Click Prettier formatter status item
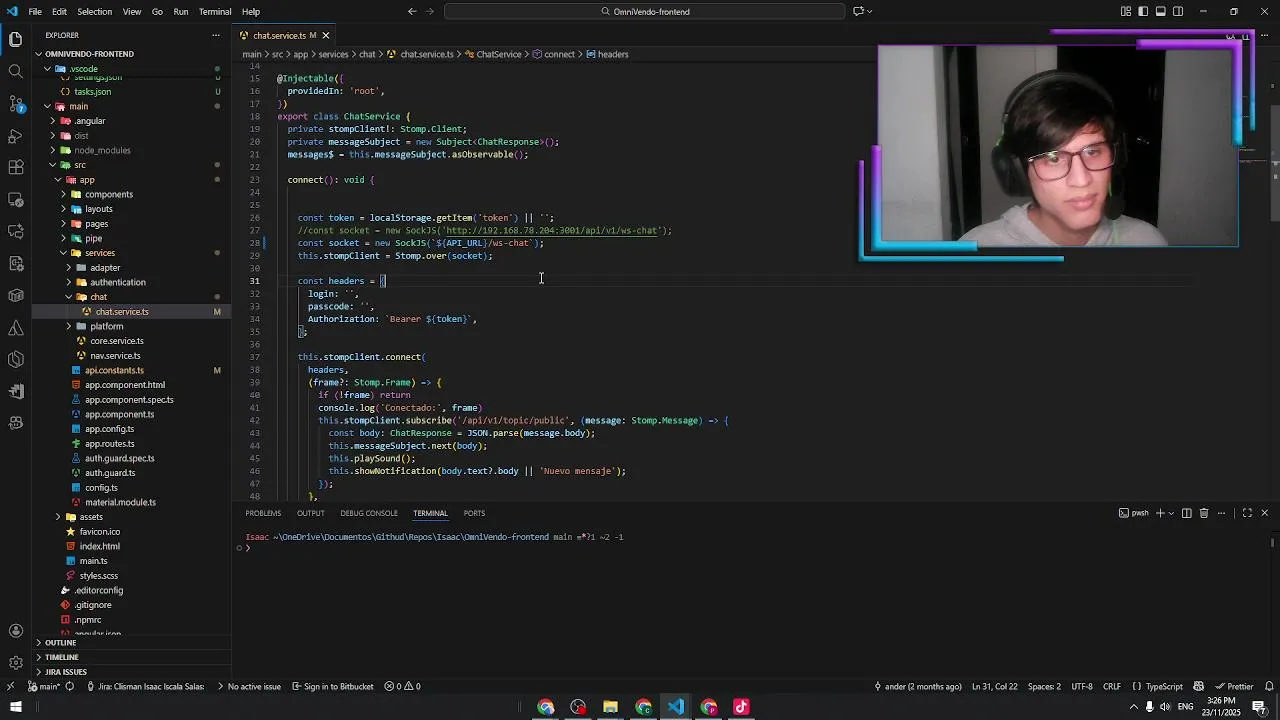 click(x=1234, y=686)
